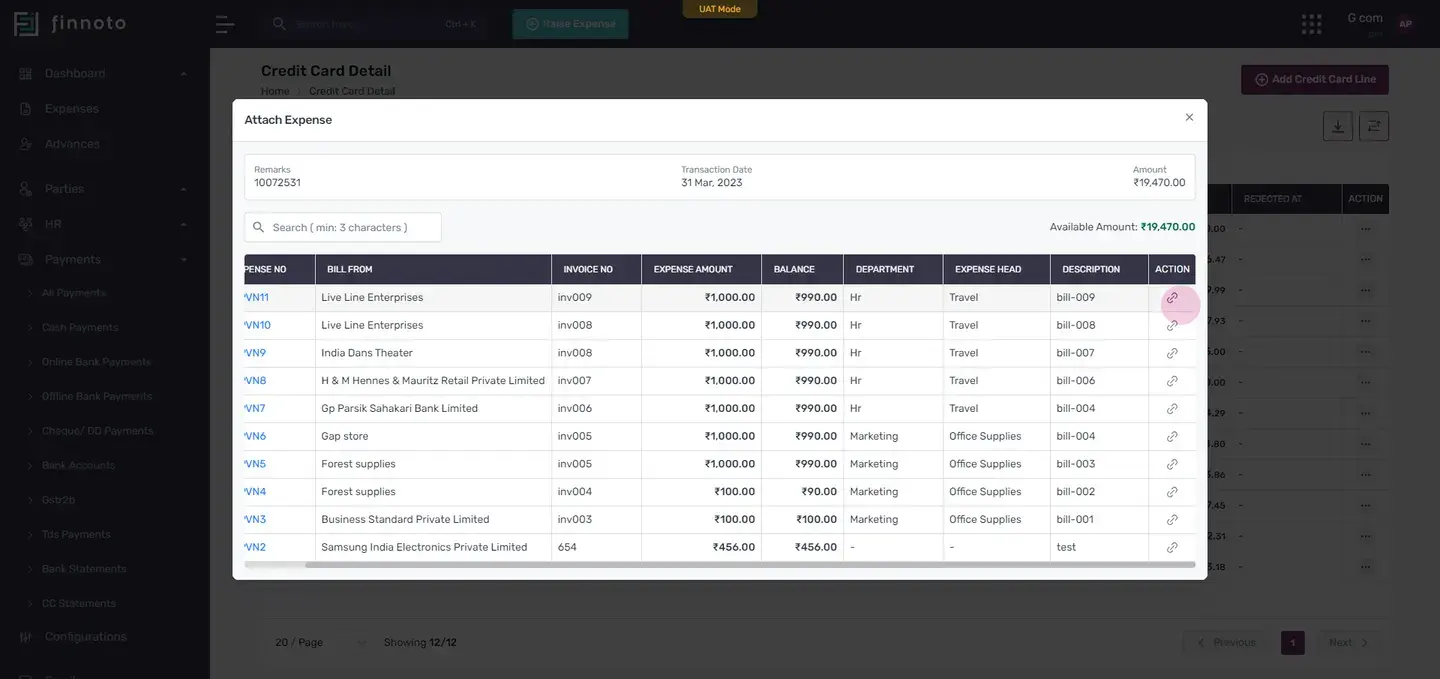Select the Samsung India Electronics Private Limited cell
This screenshot has height=679, width=1440.
(x=433, y=547)
